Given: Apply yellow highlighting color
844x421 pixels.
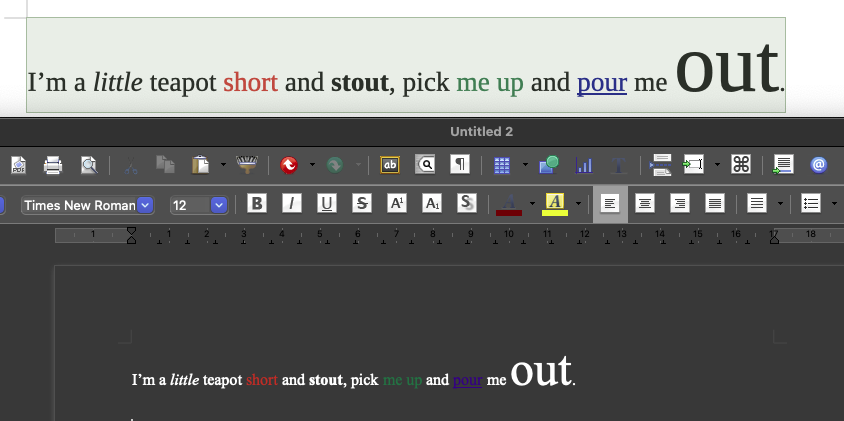Looking at the screenshot, I should [556, 204].
